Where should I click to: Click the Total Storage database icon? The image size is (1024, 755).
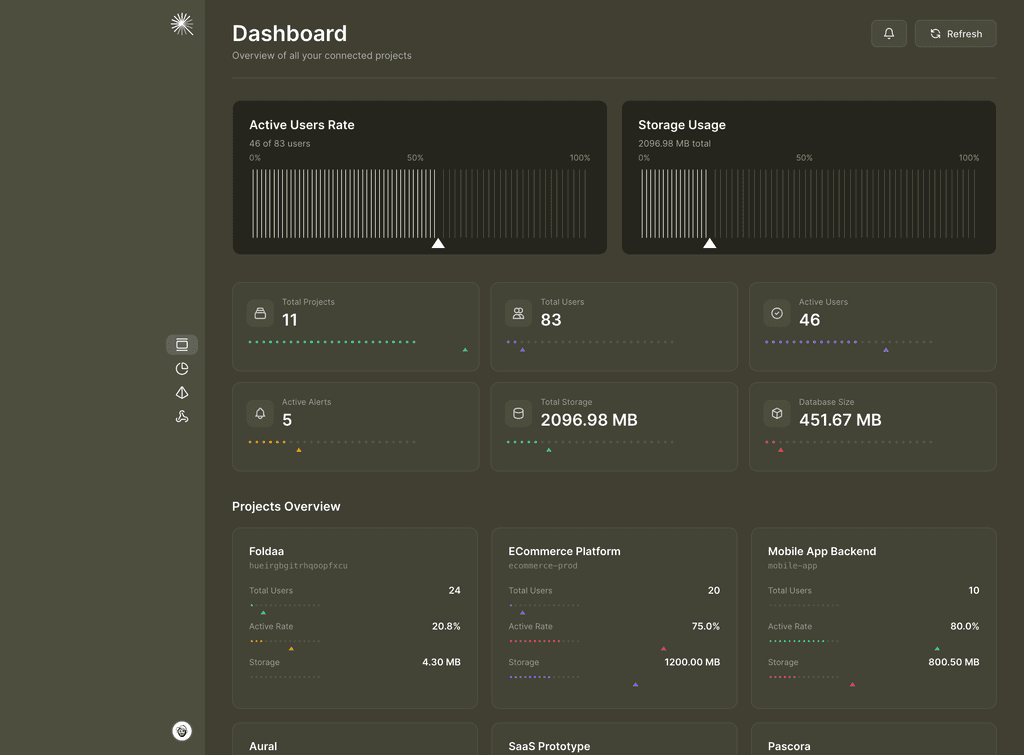coord(519,413)
